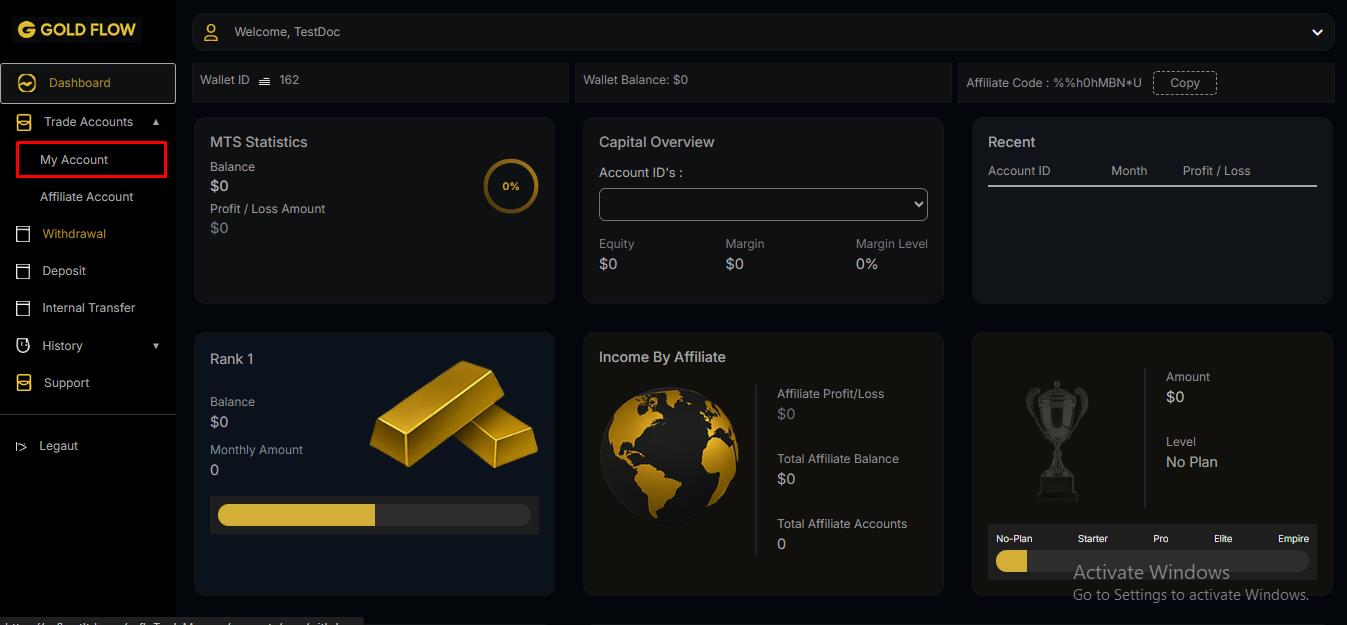Click the Starter label on the plan level bar
The image size is (1347, 625).
(1092, 538)
